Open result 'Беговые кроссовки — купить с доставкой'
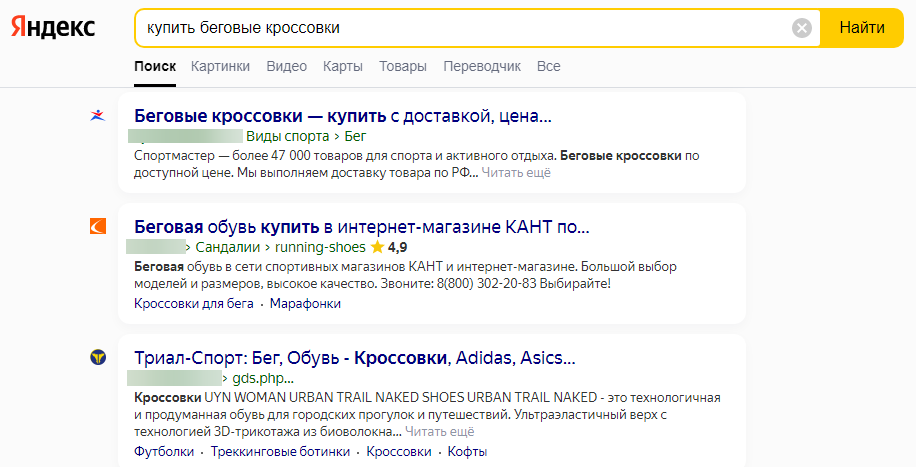This screenshot has height=467, width=916. coord(343,116)
